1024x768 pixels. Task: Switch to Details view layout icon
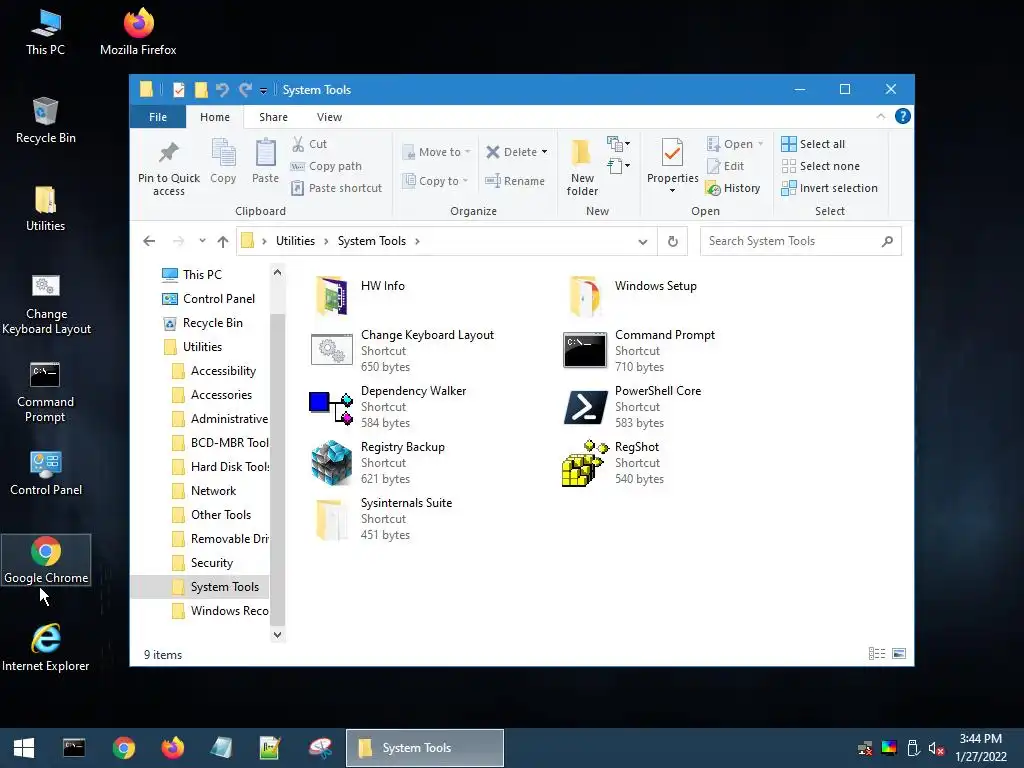876,654
